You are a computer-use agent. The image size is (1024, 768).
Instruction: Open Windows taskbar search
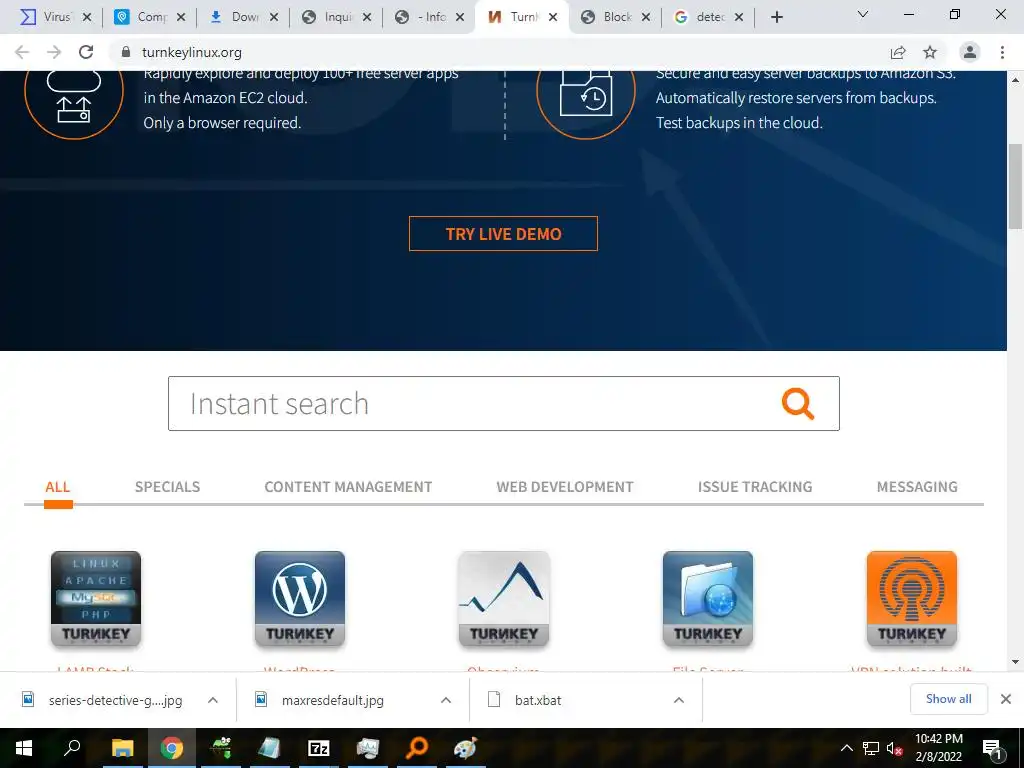[72, 748]
